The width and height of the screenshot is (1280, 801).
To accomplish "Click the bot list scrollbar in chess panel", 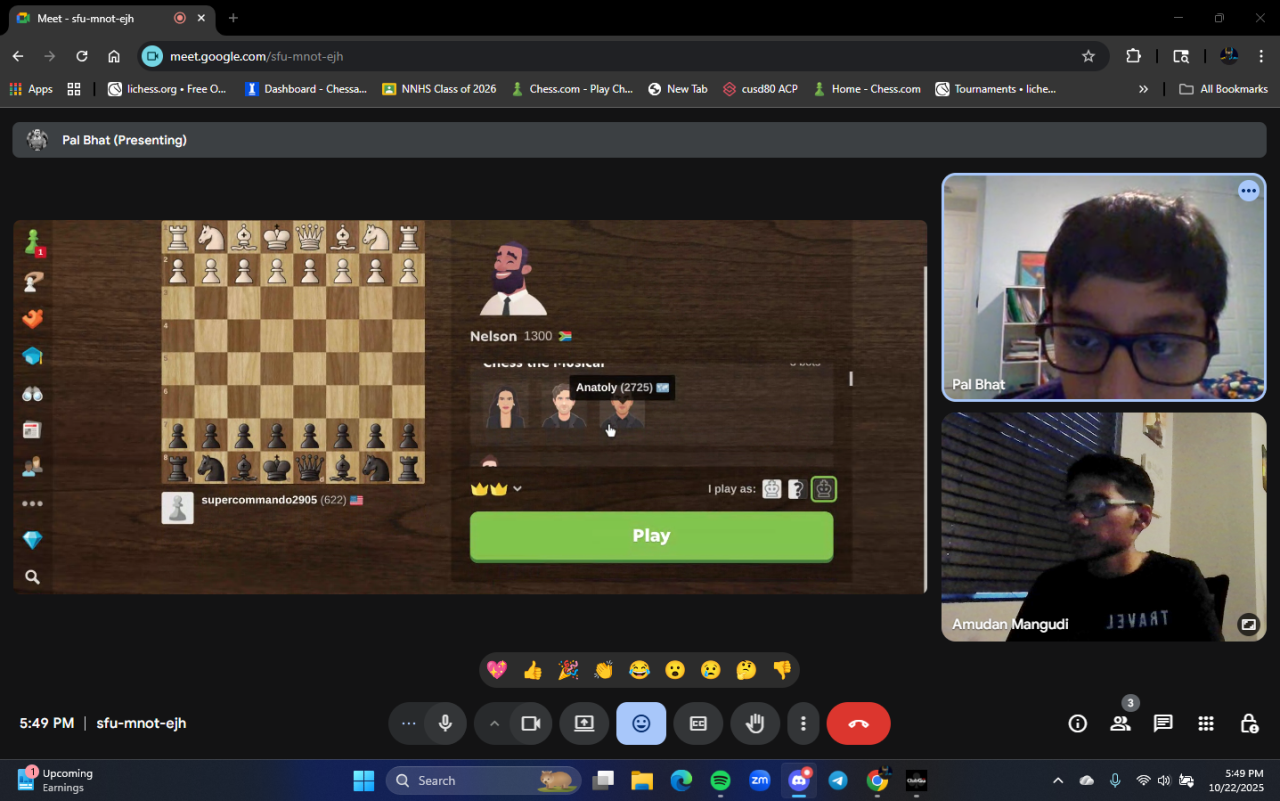I will pyautogui.click(x=851, y=379).
